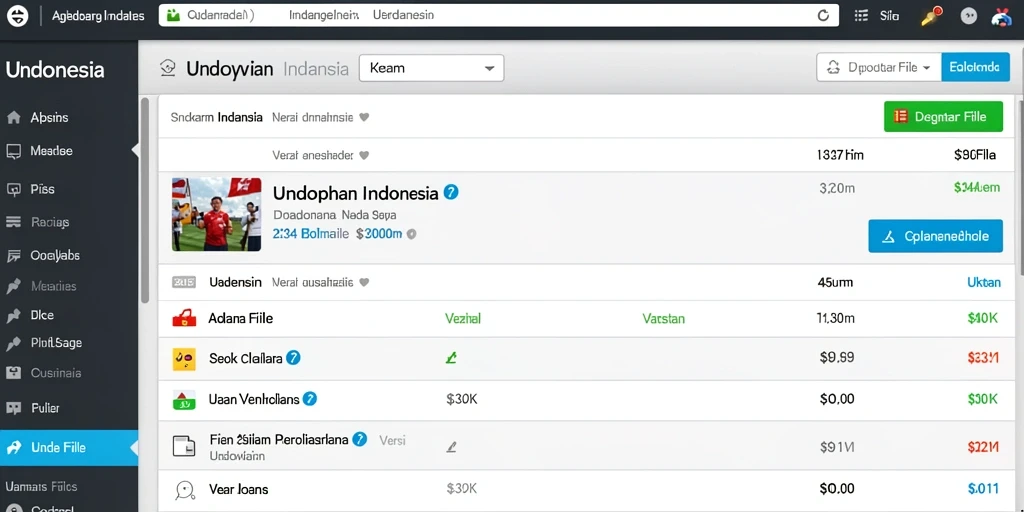Click the rocket icon beside Unde Fiile
Screen dimensions: 1024x512
[x=13, y=447]
